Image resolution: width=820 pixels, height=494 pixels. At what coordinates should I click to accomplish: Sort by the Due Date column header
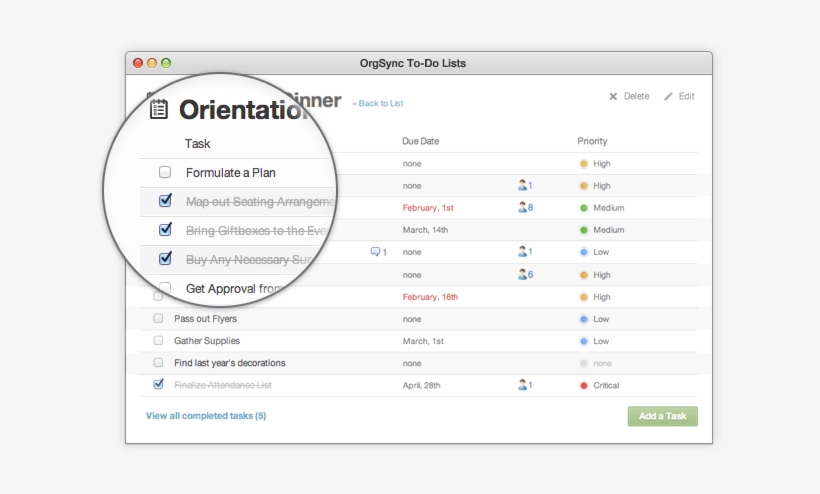pyautogui.click(x=420, y=141)
